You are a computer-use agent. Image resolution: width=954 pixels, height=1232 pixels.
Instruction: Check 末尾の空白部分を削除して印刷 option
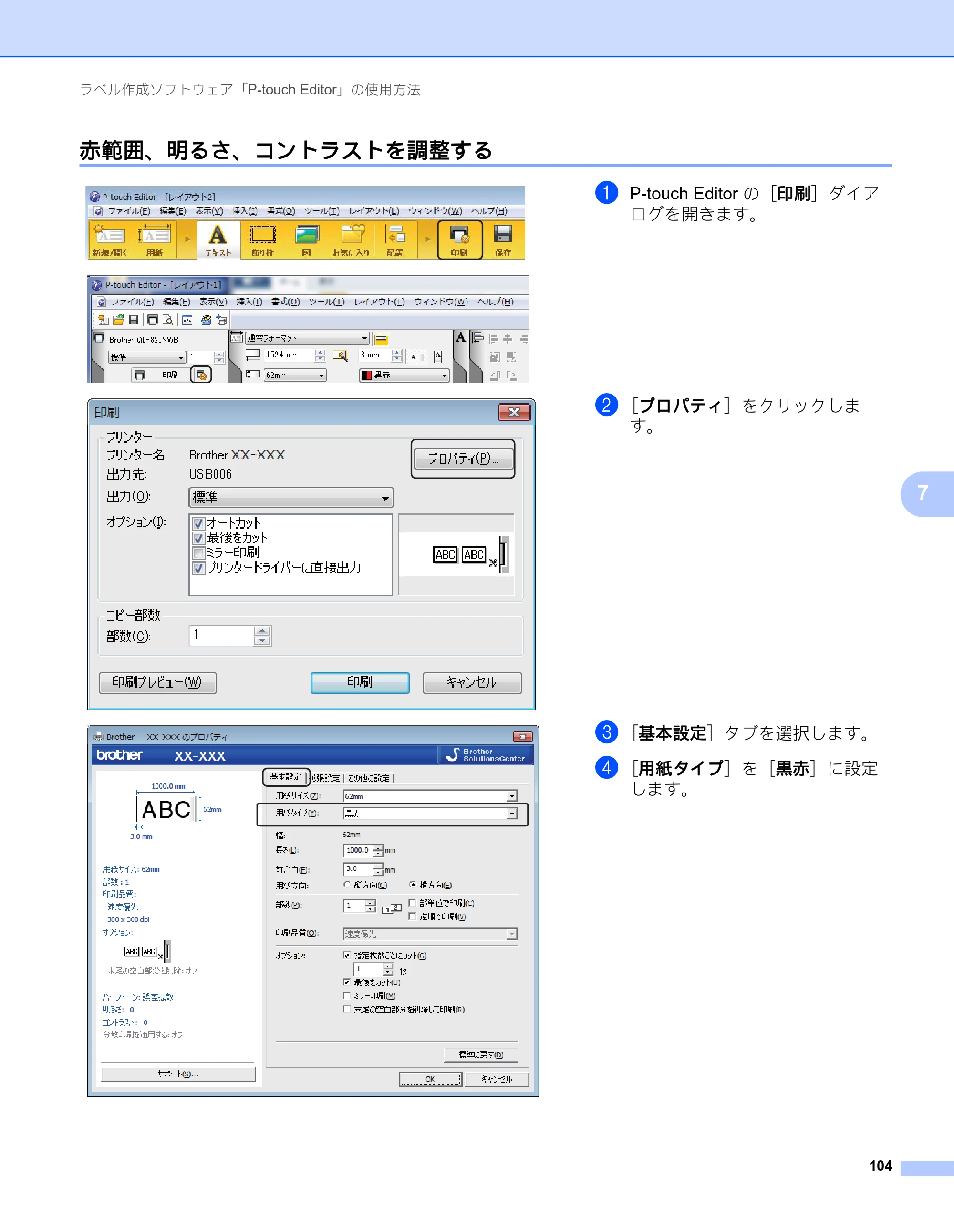[x=347, y=1009]
